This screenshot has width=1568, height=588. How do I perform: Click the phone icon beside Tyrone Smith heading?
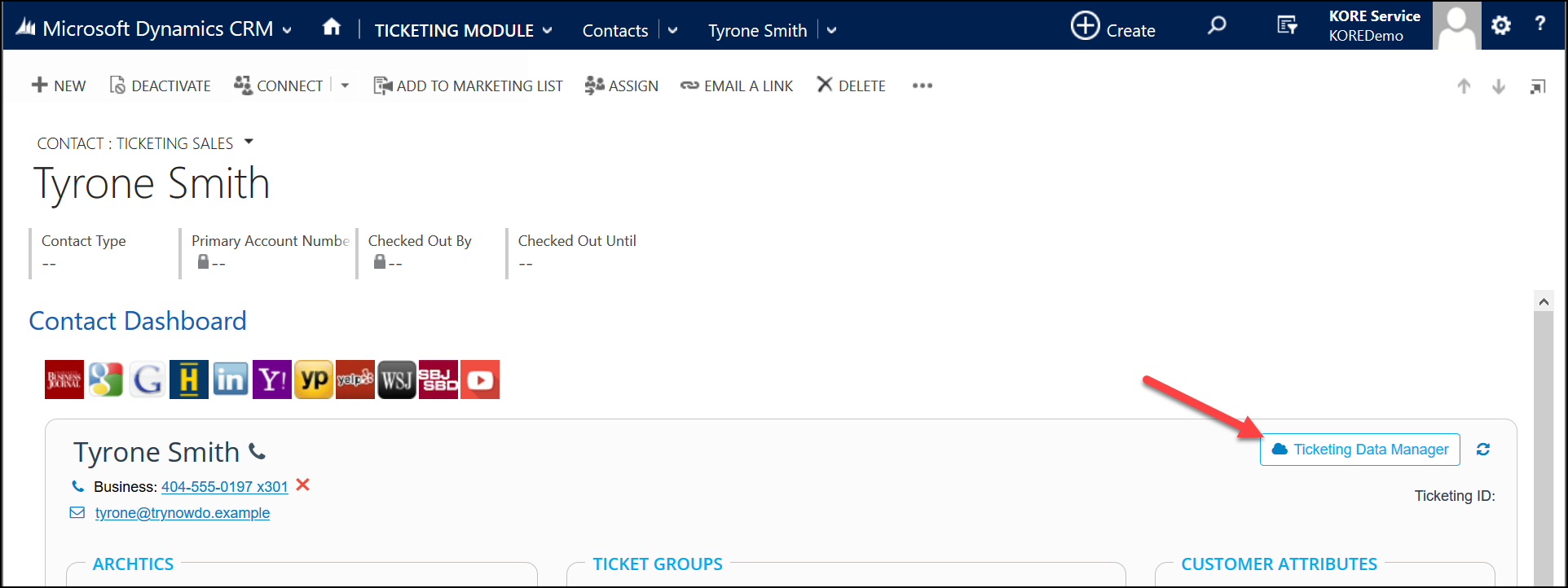pos(257,450)
